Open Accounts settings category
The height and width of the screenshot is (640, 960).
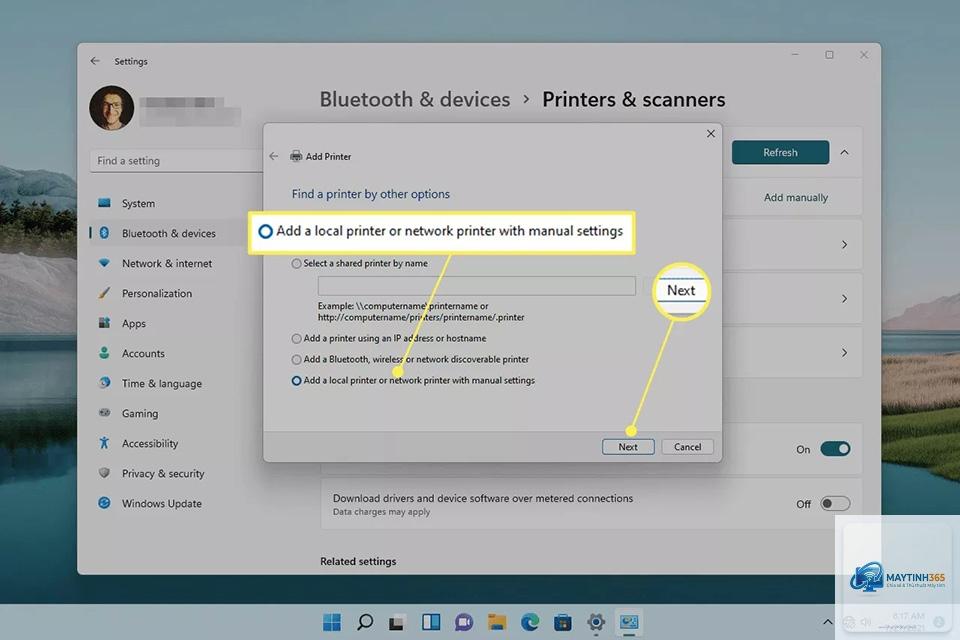click(143, 353)
